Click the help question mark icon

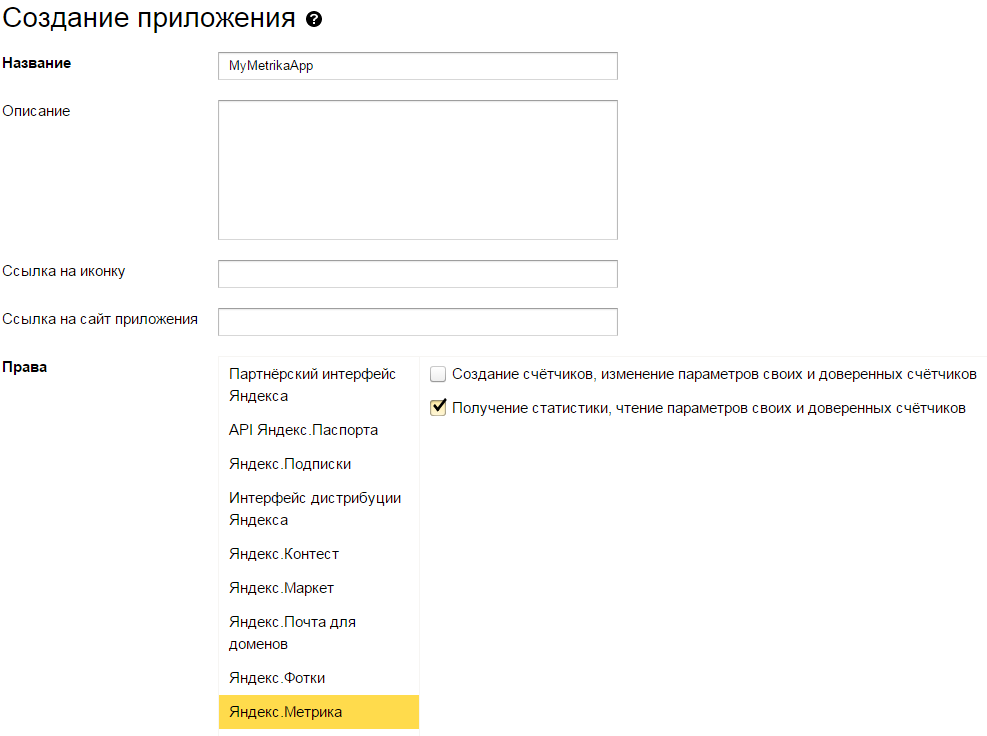coord(314,20)
